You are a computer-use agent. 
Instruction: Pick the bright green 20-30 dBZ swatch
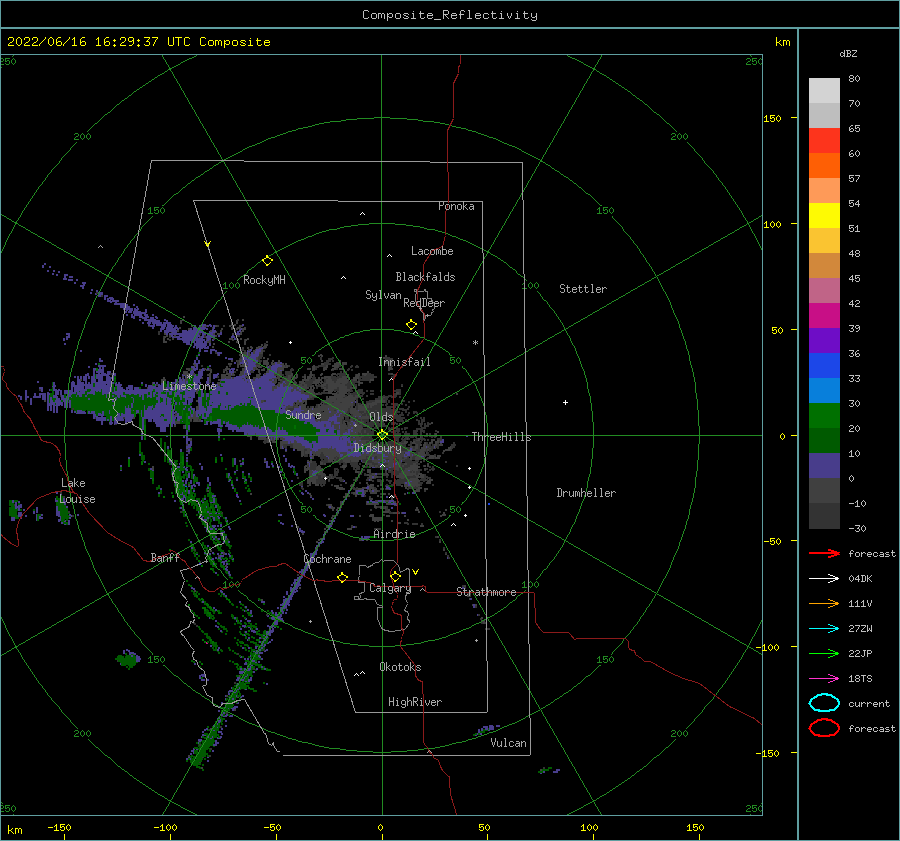click(824, 415)
